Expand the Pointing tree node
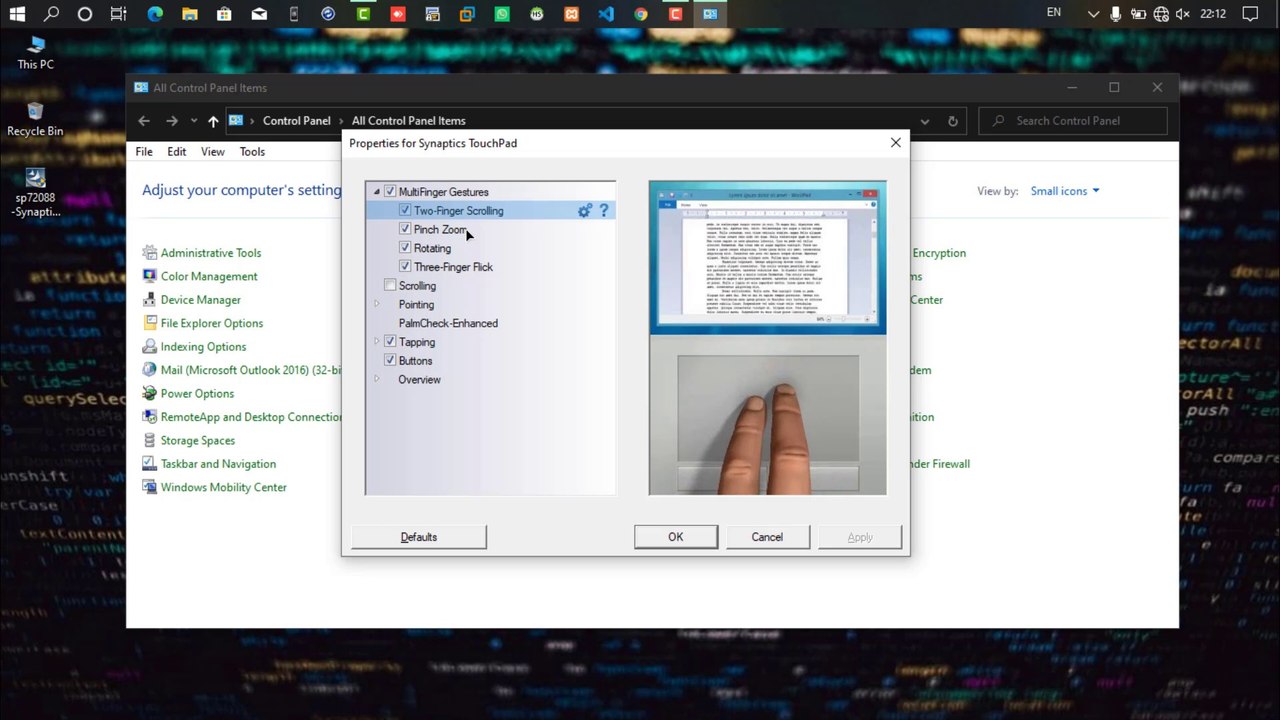Screen dimensions: 1280x720 pos(377,305)
